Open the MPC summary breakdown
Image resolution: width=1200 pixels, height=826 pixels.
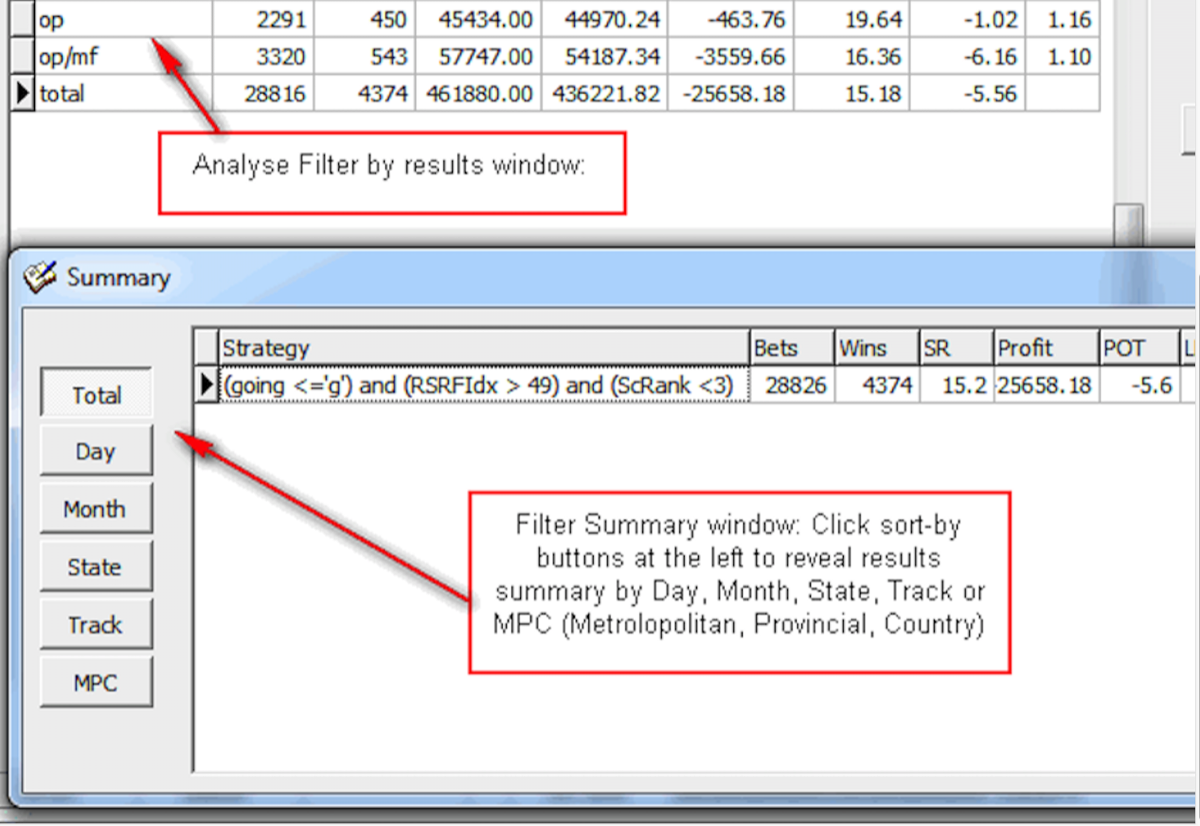95,683
